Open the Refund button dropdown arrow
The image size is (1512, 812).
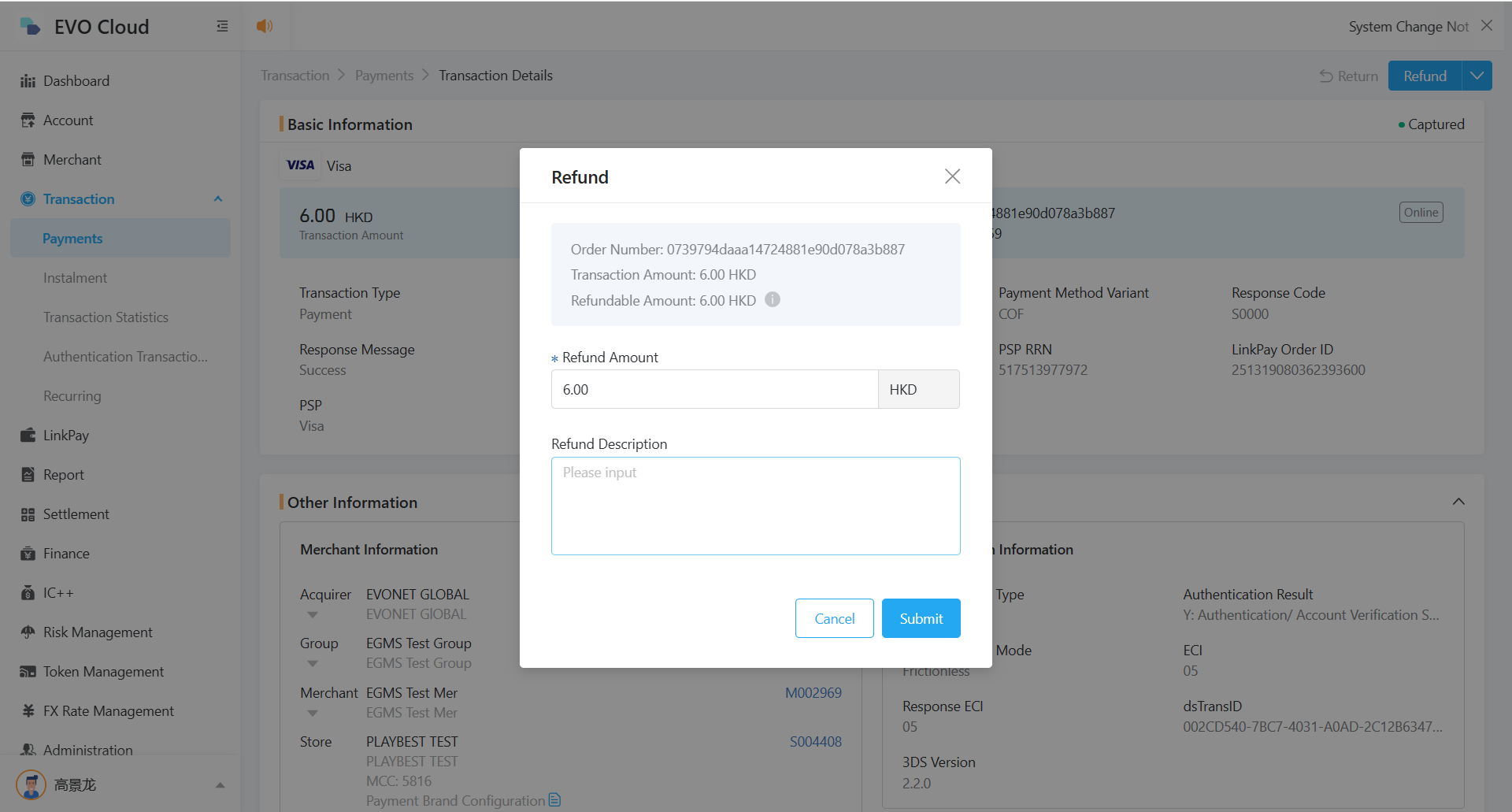click(1477, 76)
